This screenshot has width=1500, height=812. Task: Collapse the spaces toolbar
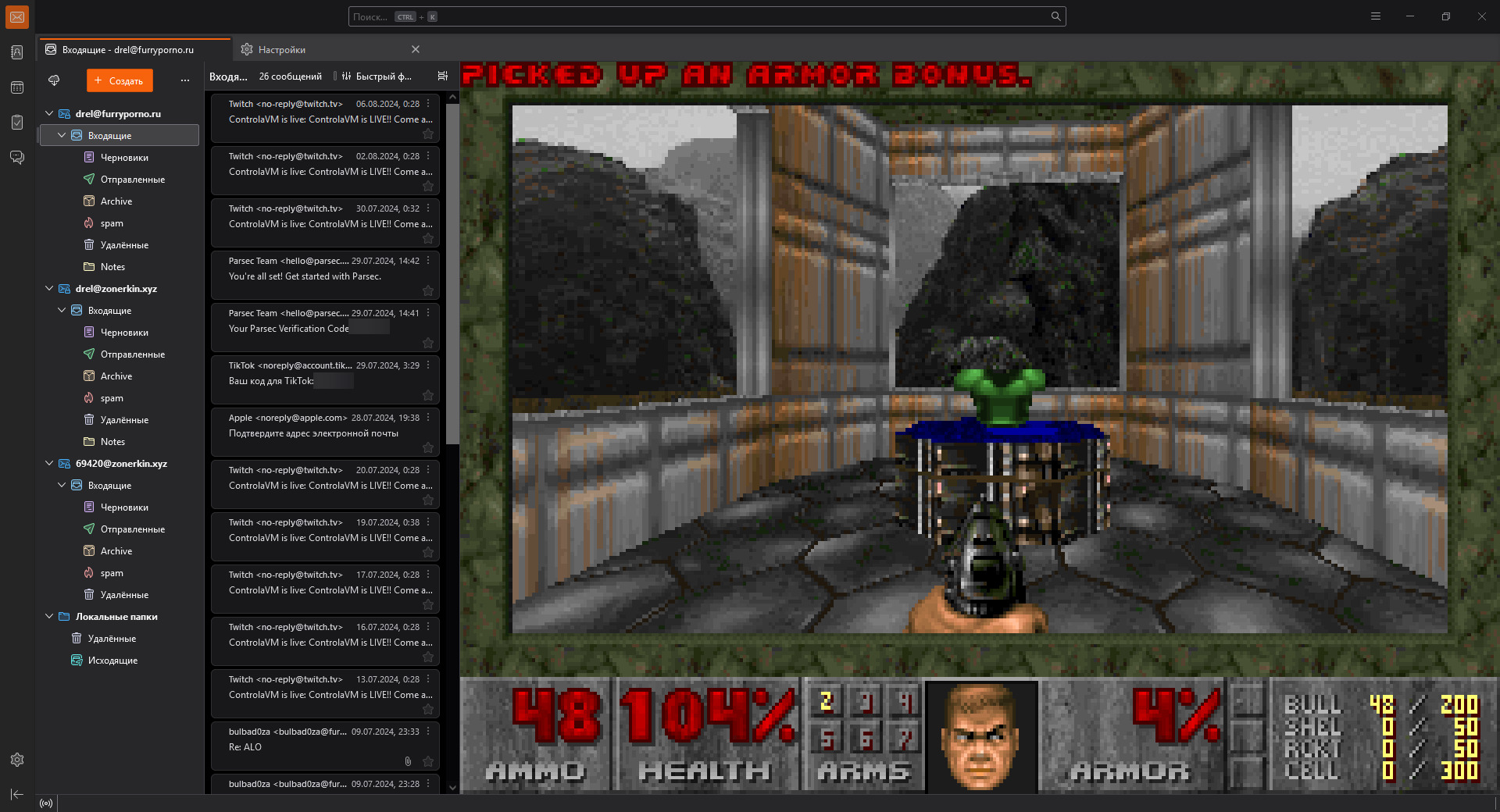17,794
